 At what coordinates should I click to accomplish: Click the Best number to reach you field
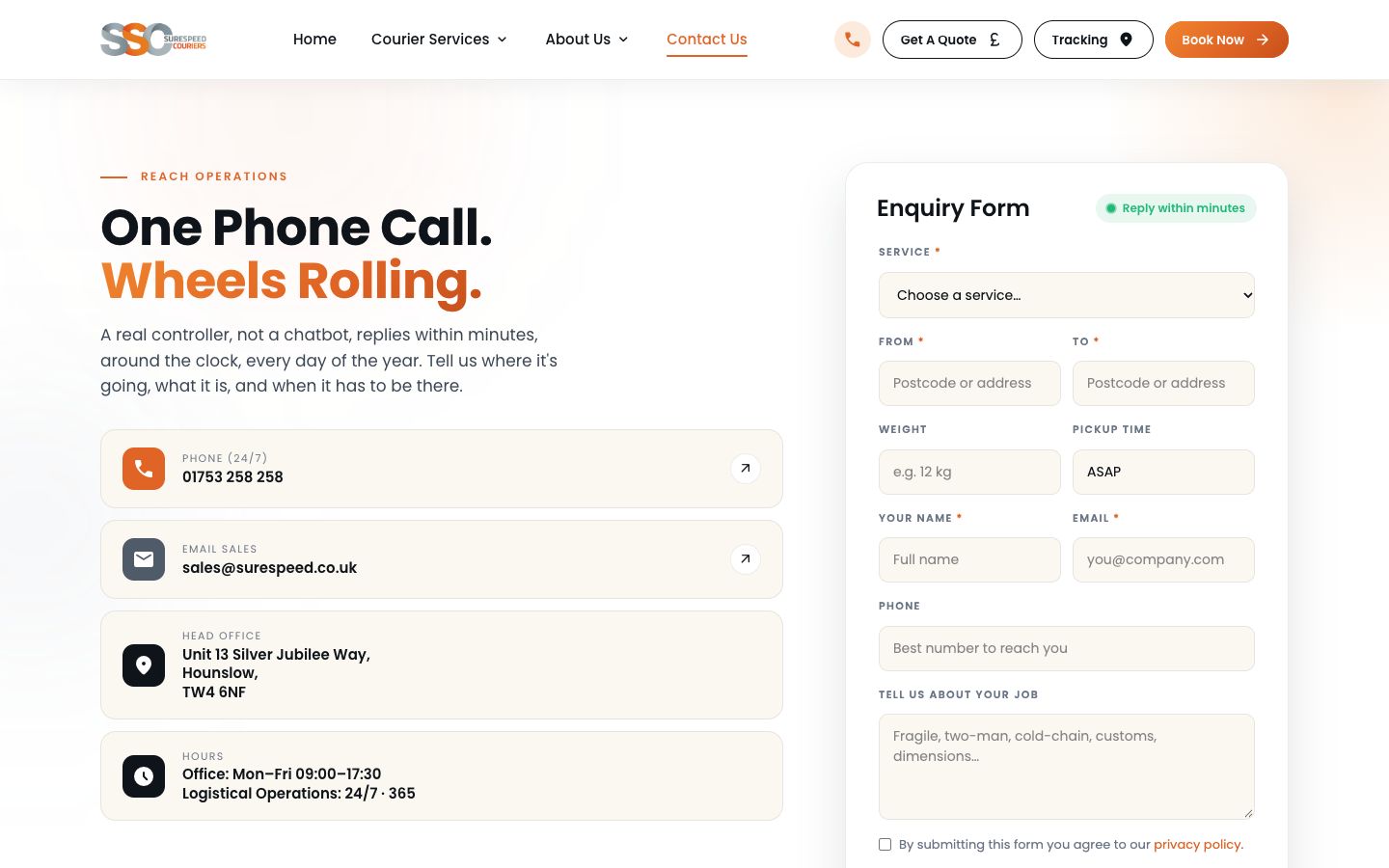click(x=1067, y=649)
